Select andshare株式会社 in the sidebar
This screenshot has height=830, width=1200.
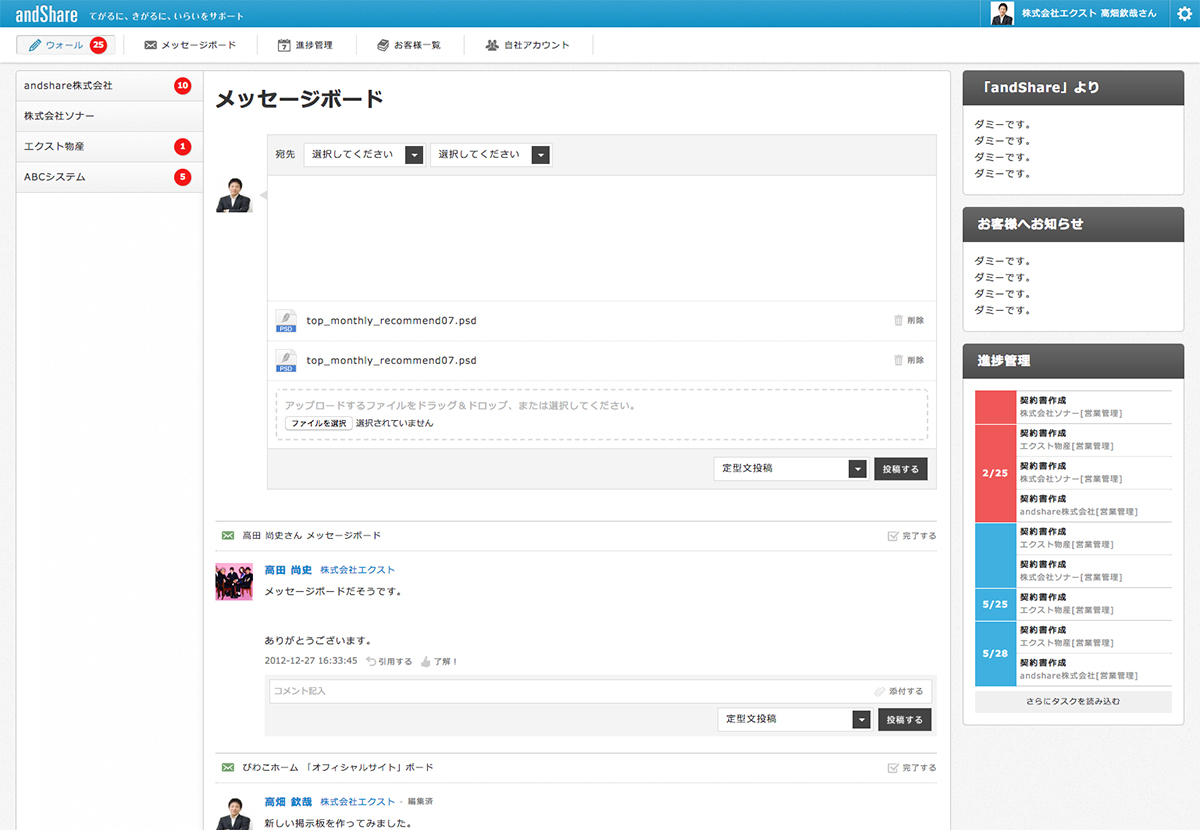[x=110, y=86]
